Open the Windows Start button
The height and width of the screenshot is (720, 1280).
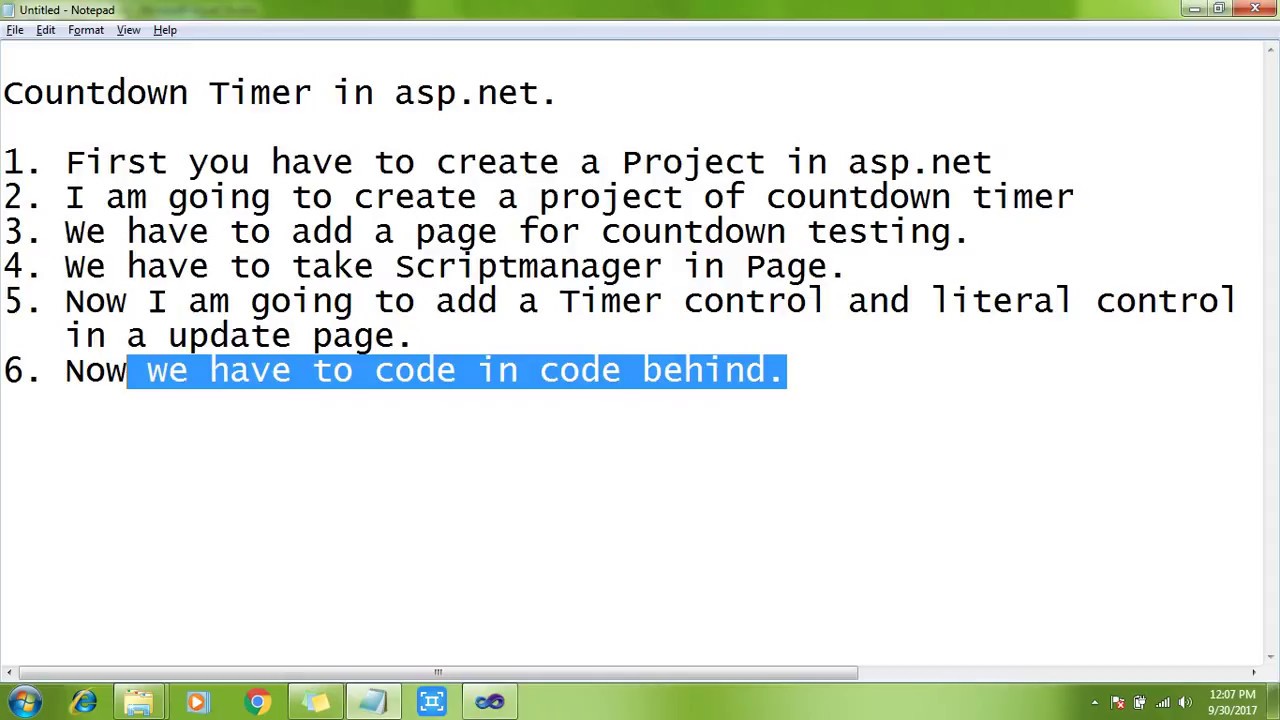(25, 702)
